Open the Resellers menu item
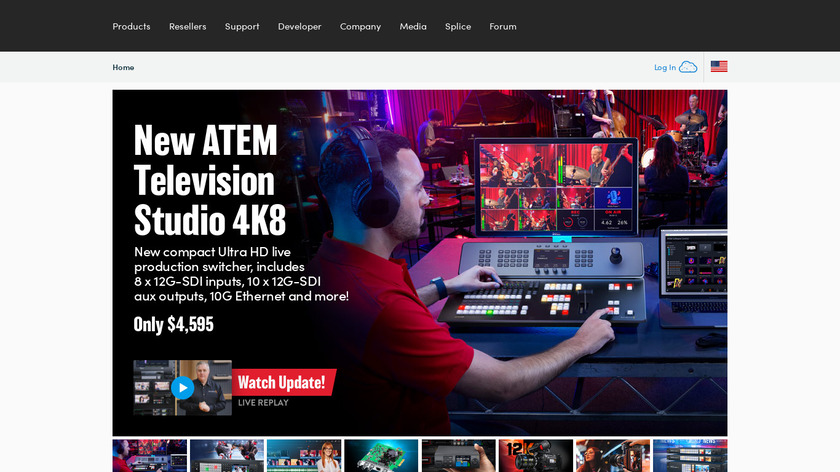The width and height of the screenshot is (840, 472). pos(188,26)
